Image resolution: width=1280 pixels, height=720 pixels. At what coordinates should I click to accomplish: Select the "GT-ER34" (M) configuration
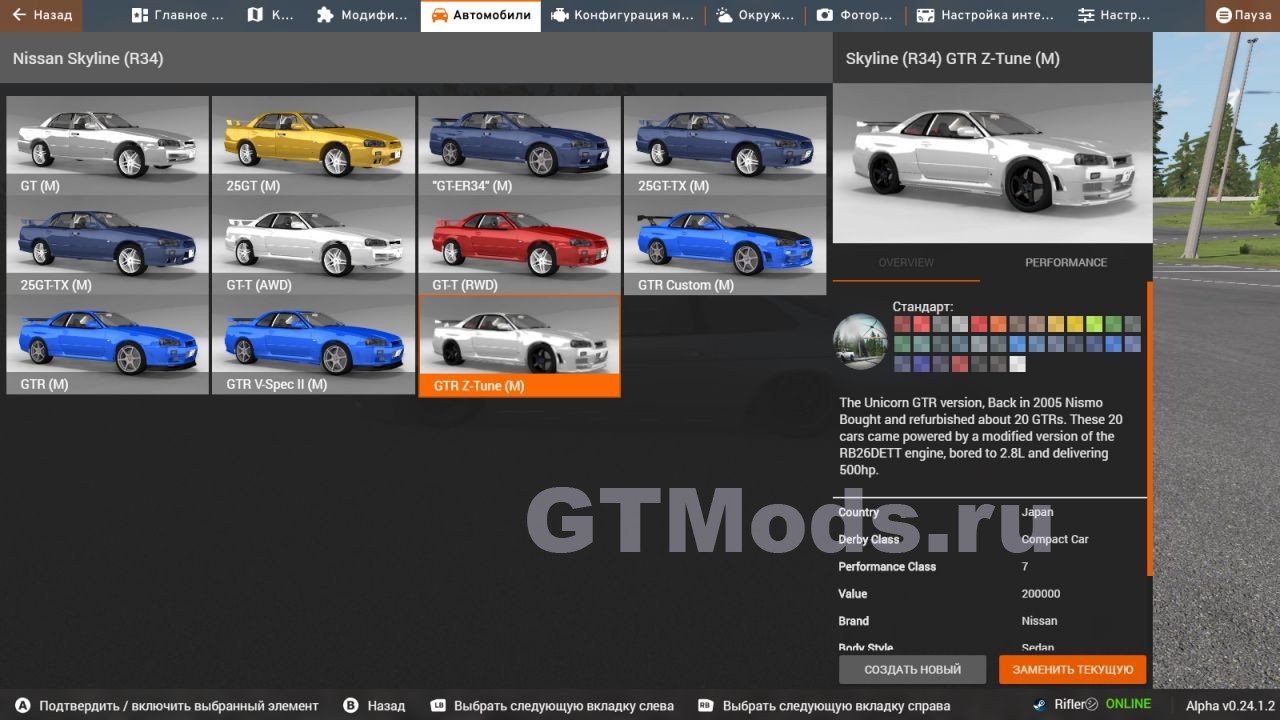[x=519, y=146]
